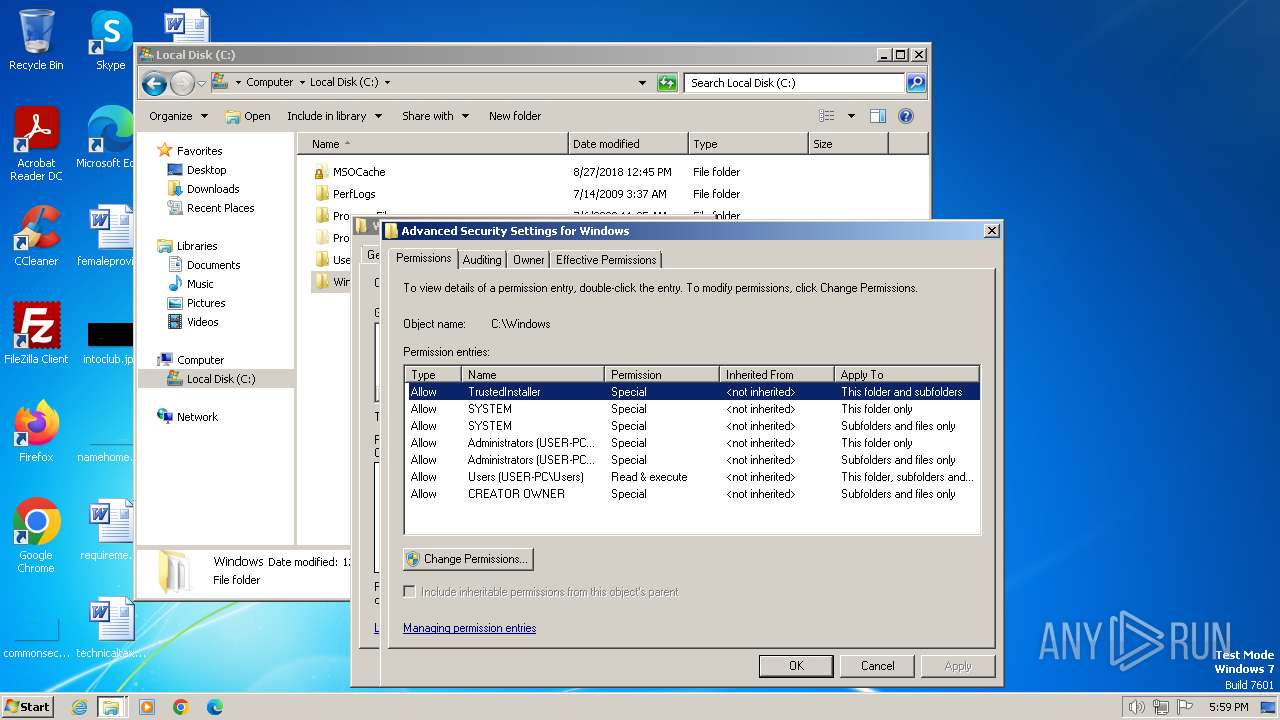This screenshot has height=720, width=1280.
Task: Launch Skype from the desktop
Action: 110,40
